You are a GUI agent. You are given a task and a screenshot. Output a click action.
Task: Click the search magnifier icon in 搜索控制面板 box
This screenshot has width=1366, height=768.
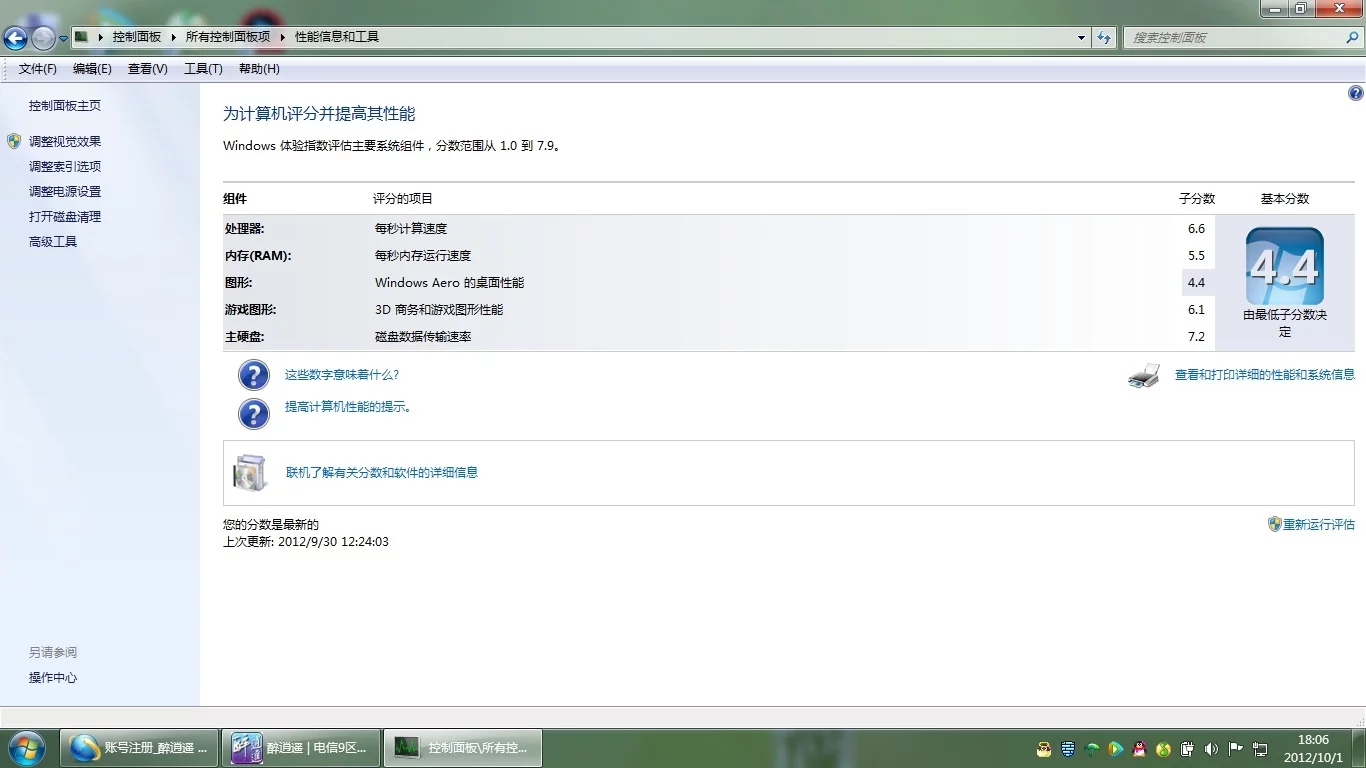[1352, 37]
